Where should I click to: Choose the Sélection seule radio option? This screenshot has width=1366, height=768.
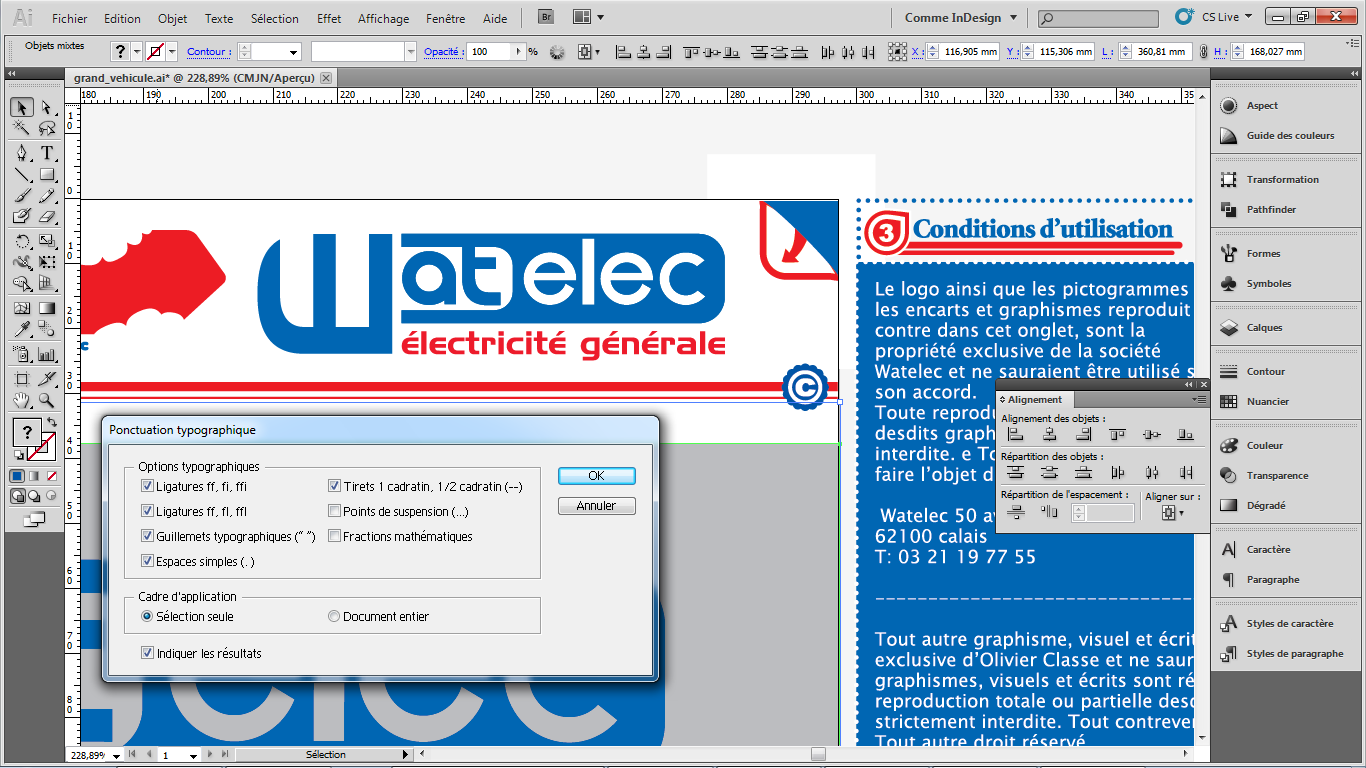[147, 617]
